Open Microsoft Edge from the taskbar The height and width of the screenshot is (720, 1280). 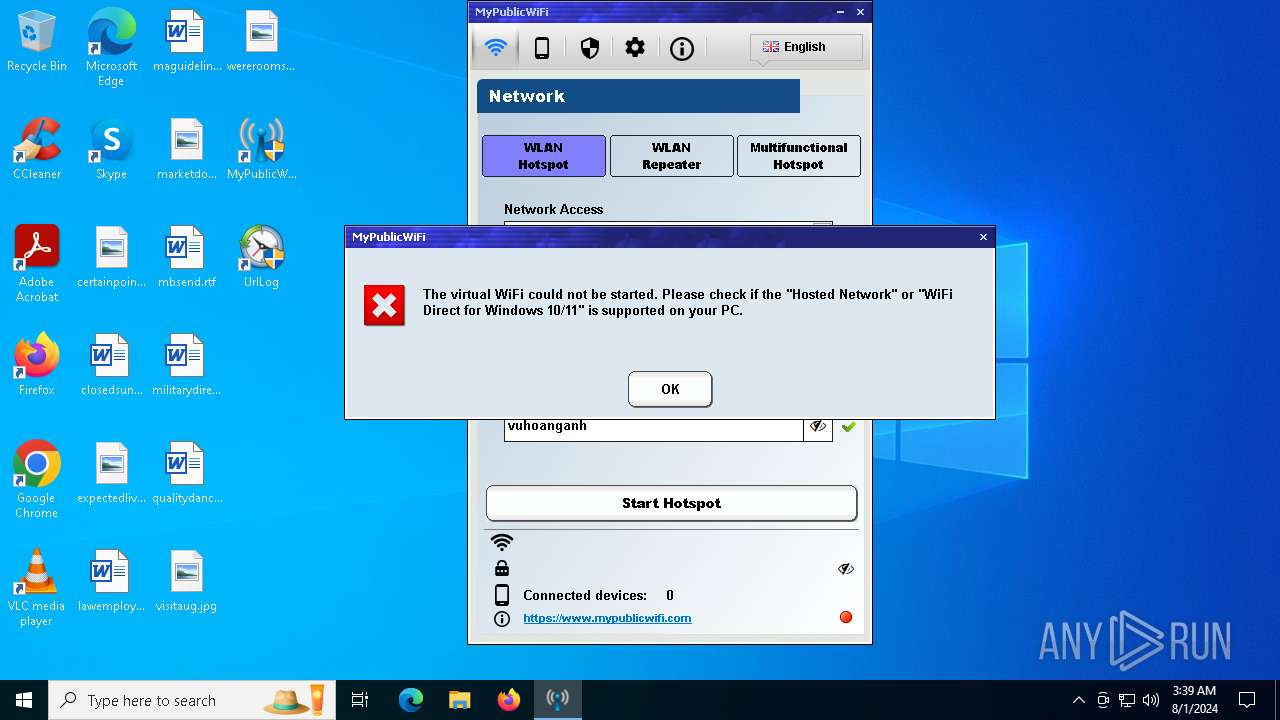[x=411, y=700]
